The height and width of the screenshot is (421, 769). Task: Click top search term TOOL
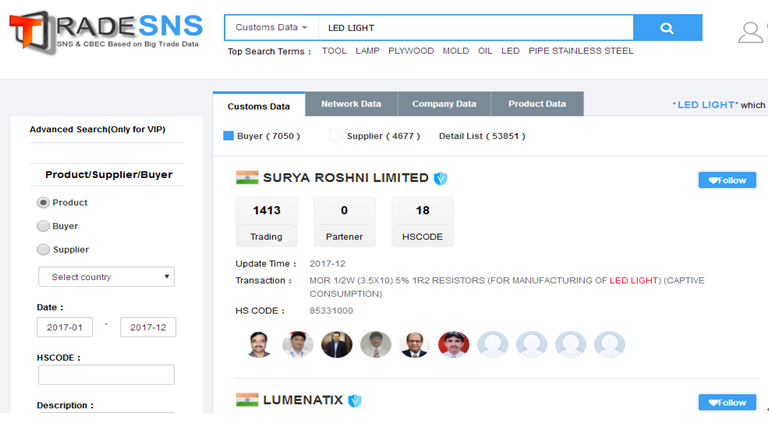(x=334, y=51)
